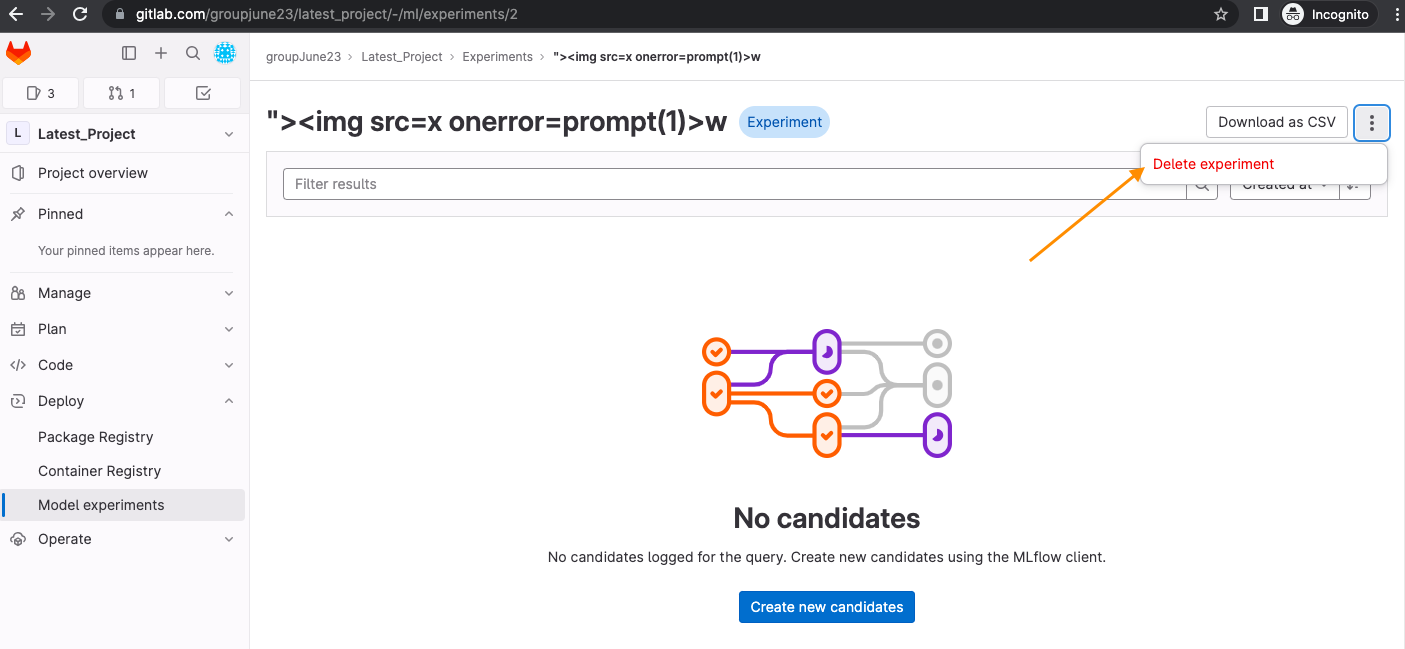Open Model experiments in sidebar
Image resolution: width=1405 pixels, height=649 pixels.
pos(101,505)
